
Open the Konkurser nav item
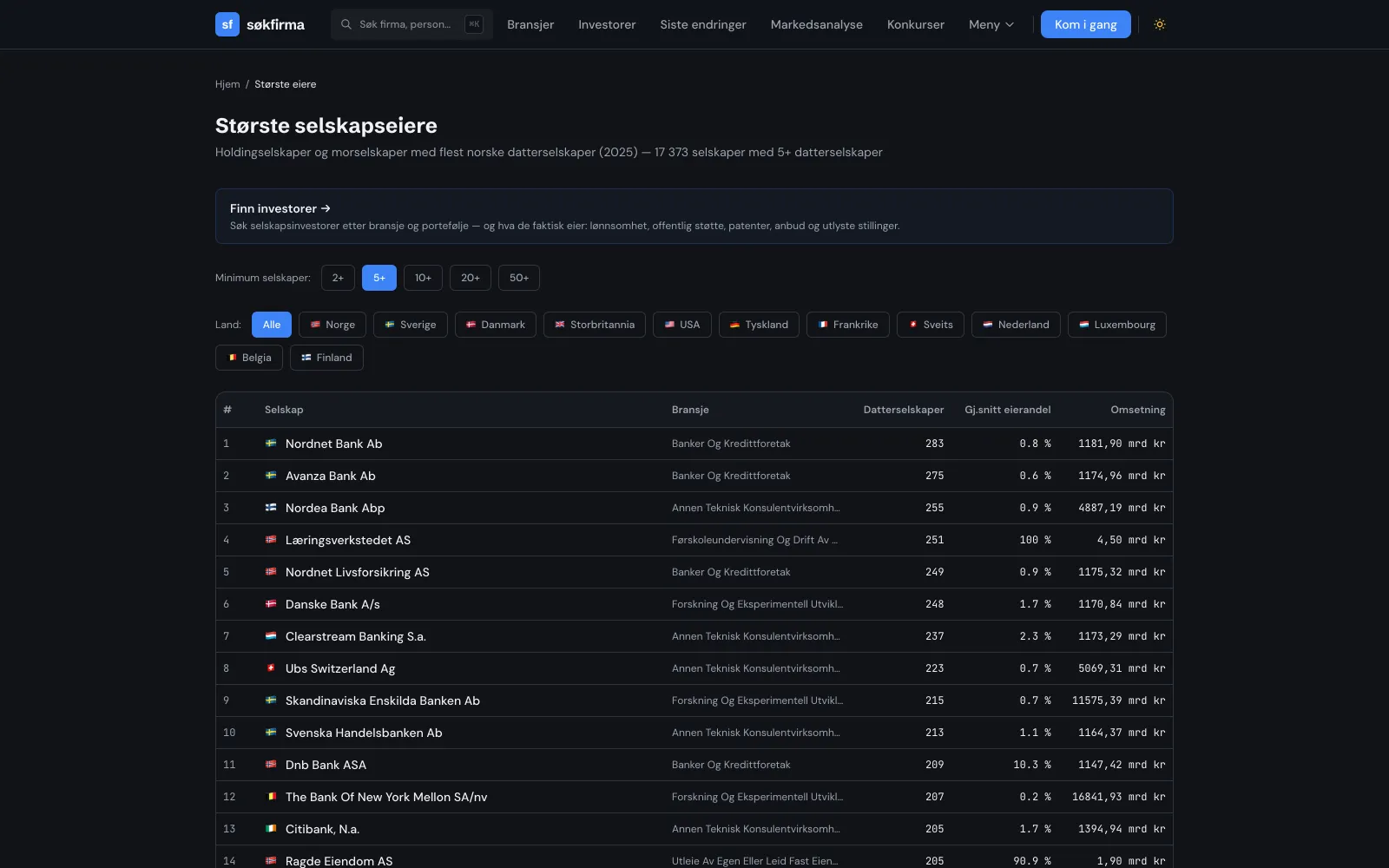click(x=916, y=24)
